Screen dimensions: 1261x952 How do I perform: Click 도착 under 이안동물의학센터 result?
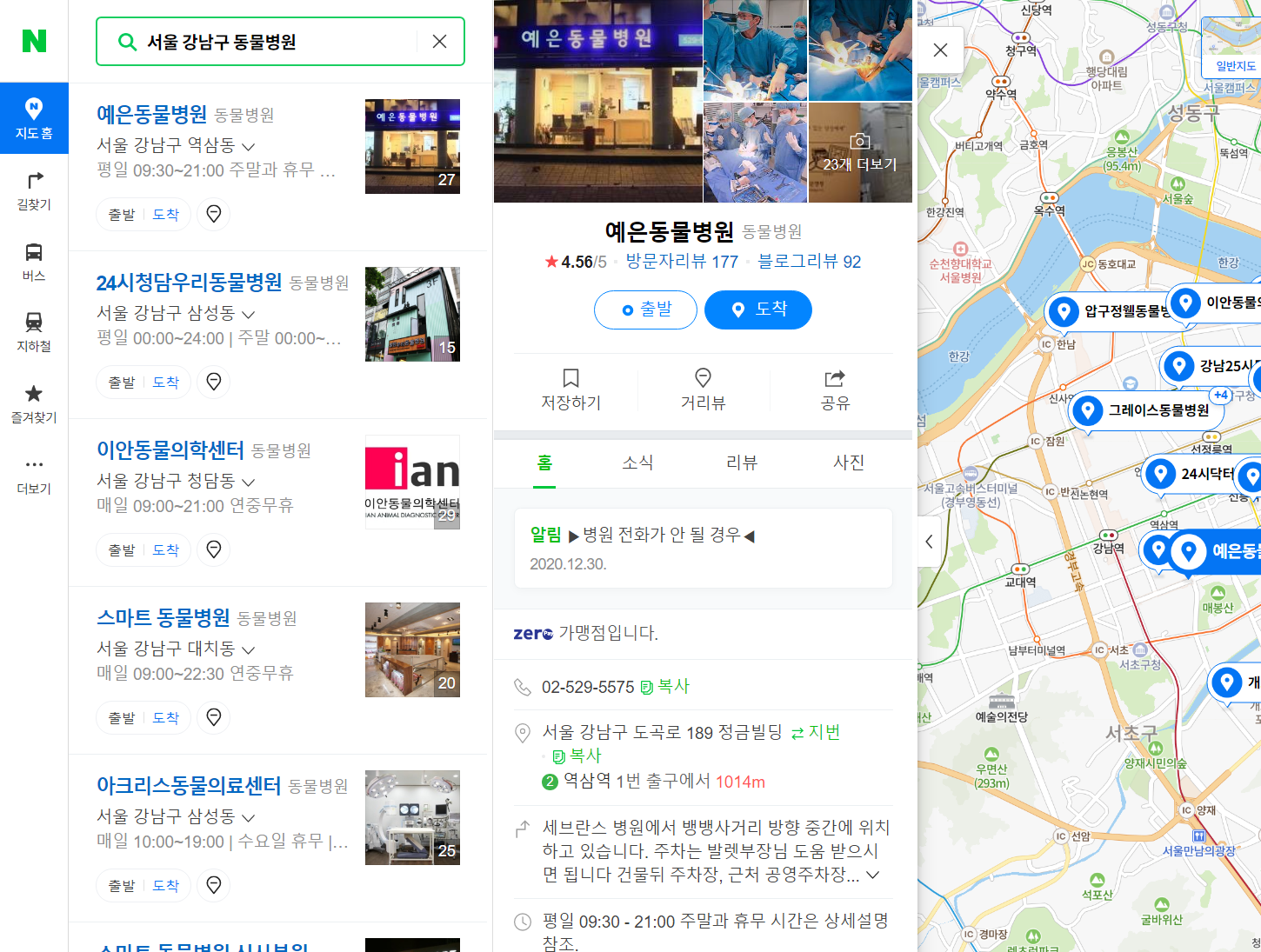coord(165,549)
